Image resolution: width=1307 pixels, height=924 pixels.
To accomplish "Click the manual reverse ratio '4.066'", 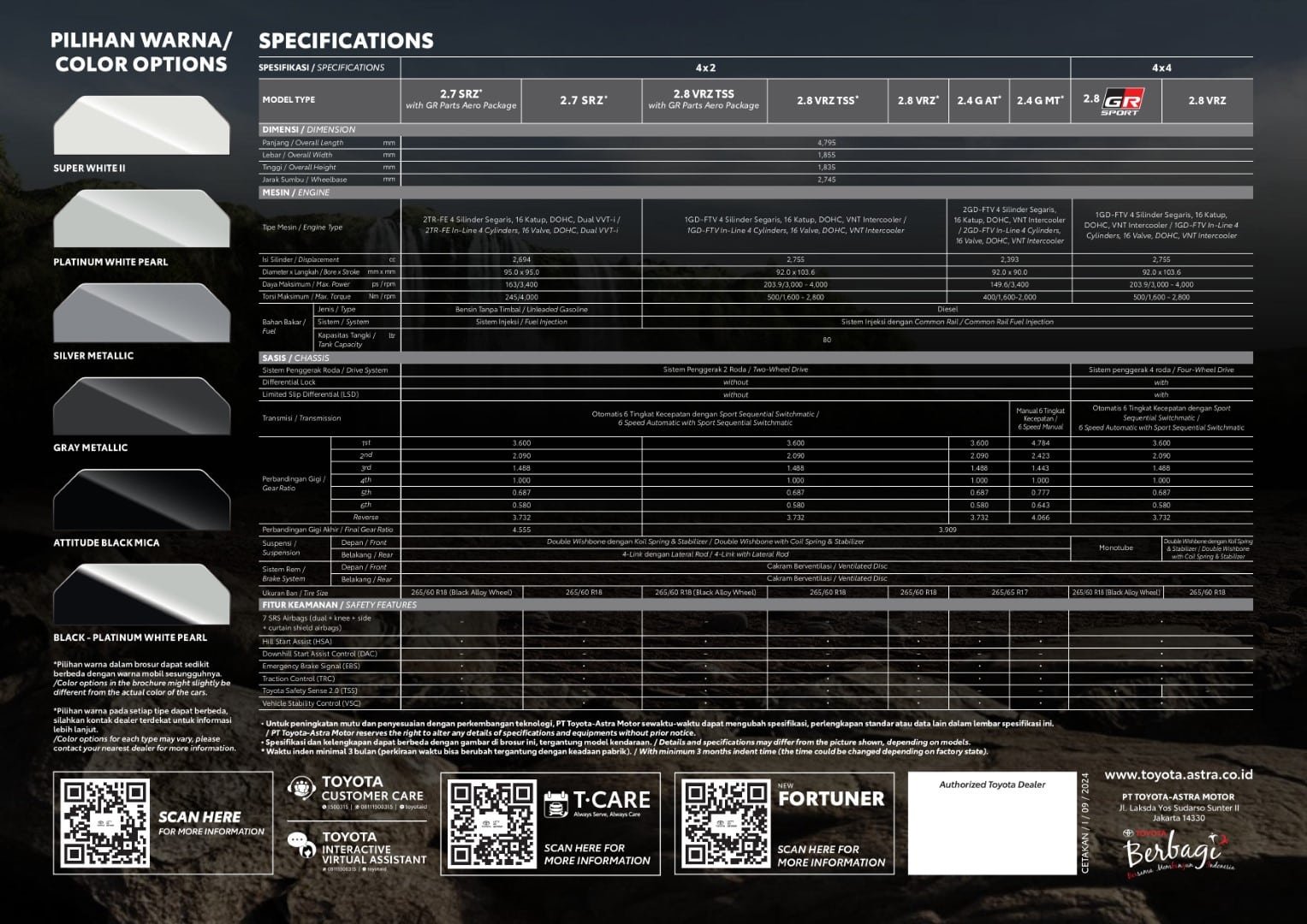I will coord(1040,518).
